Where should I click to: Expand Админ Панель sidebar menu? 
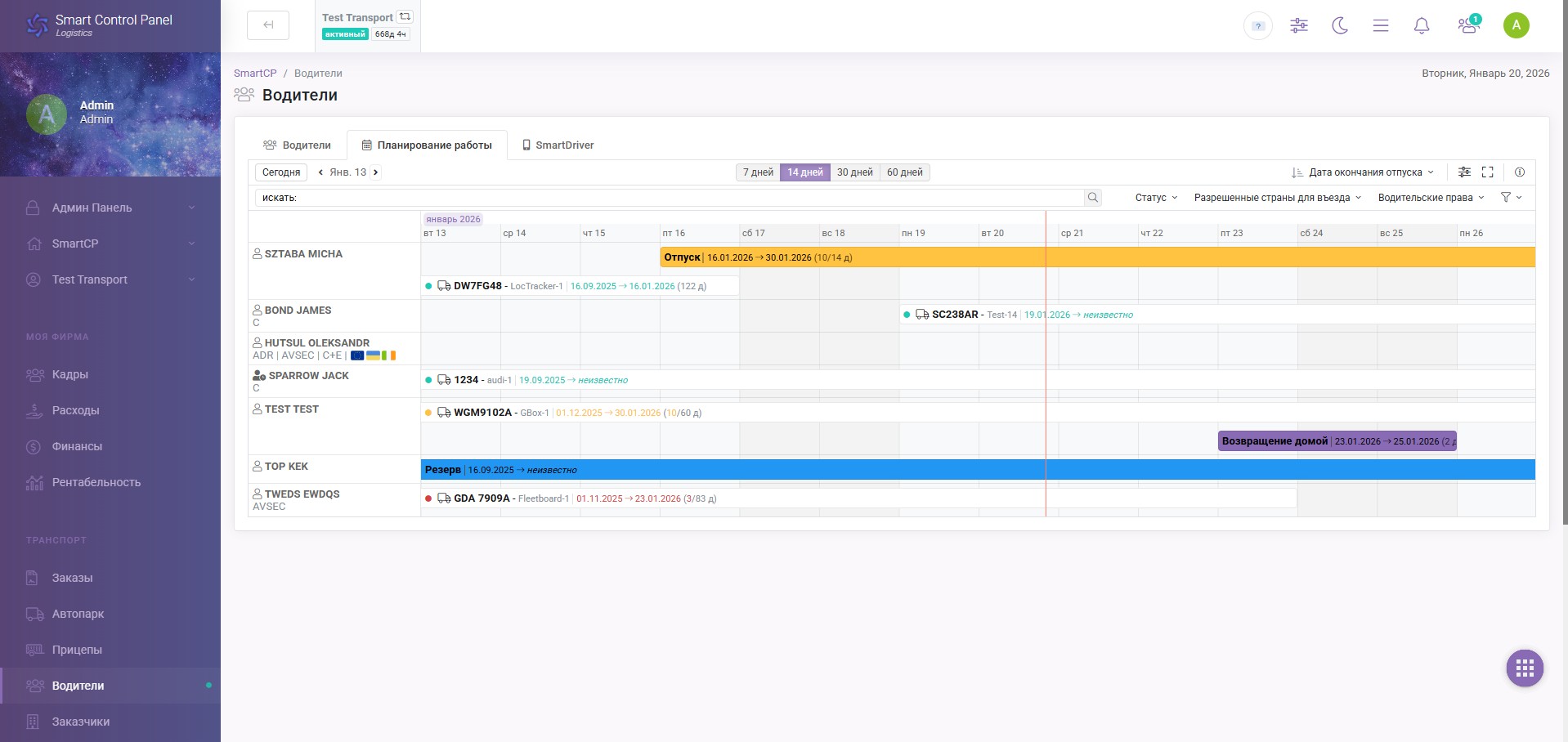(110, 208)
